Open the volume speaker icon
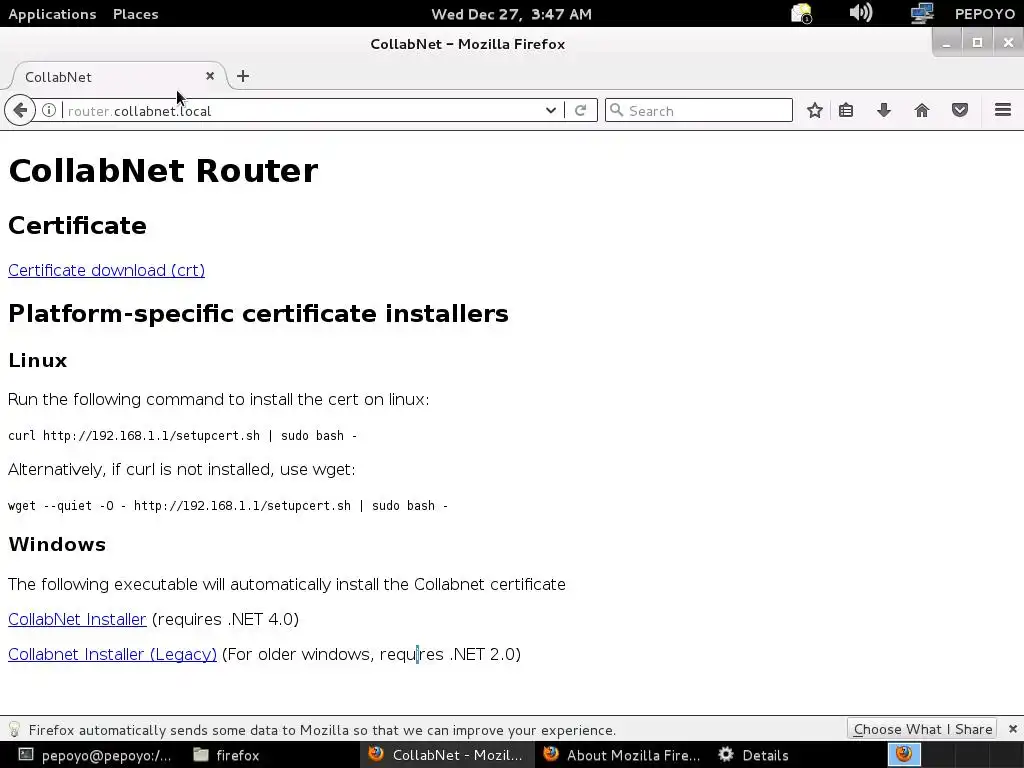Viewport: 1024px width, 768px height. point(861,13)
